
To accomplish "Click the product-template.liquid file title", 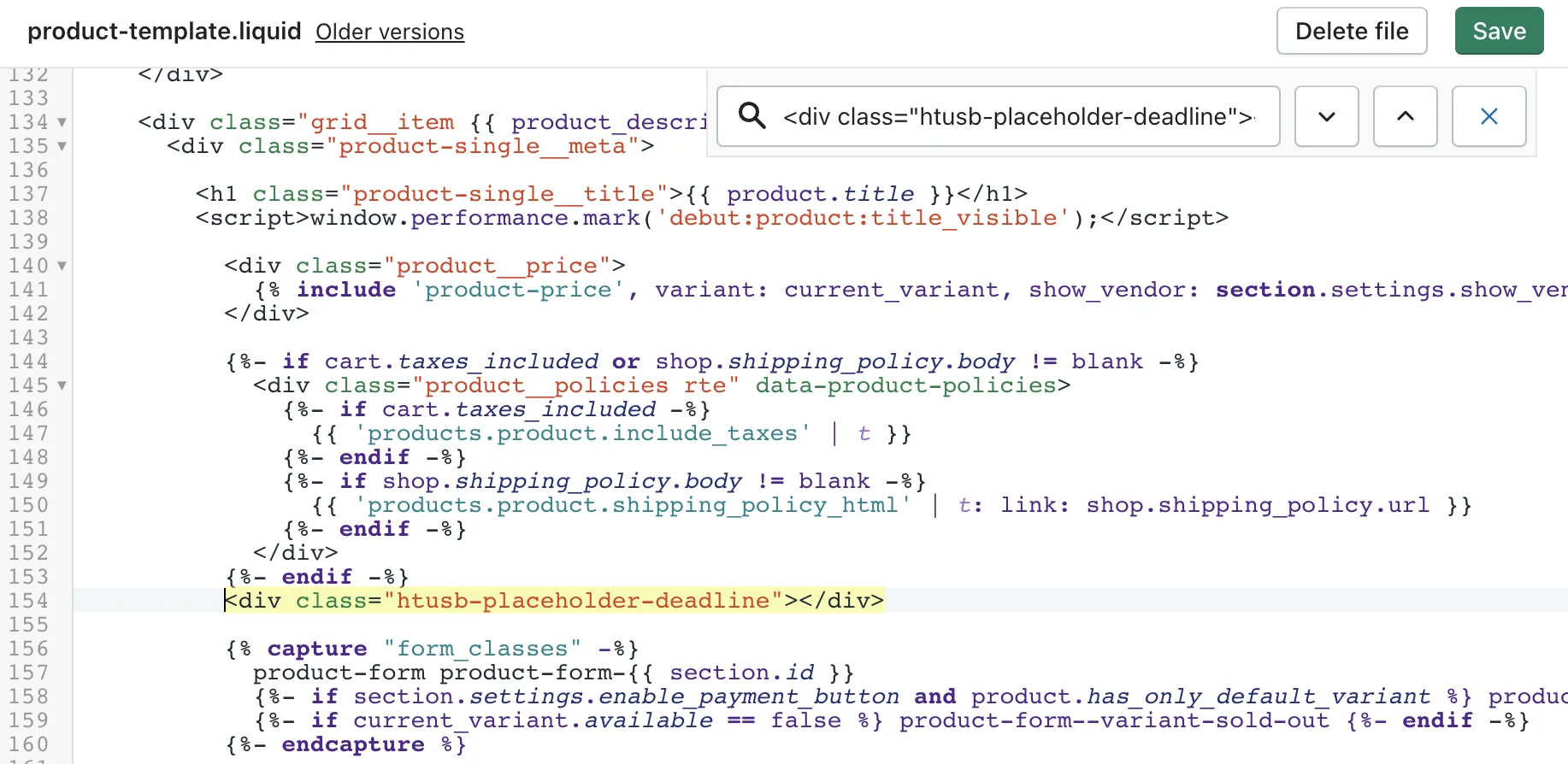I will tap(164, 32).
